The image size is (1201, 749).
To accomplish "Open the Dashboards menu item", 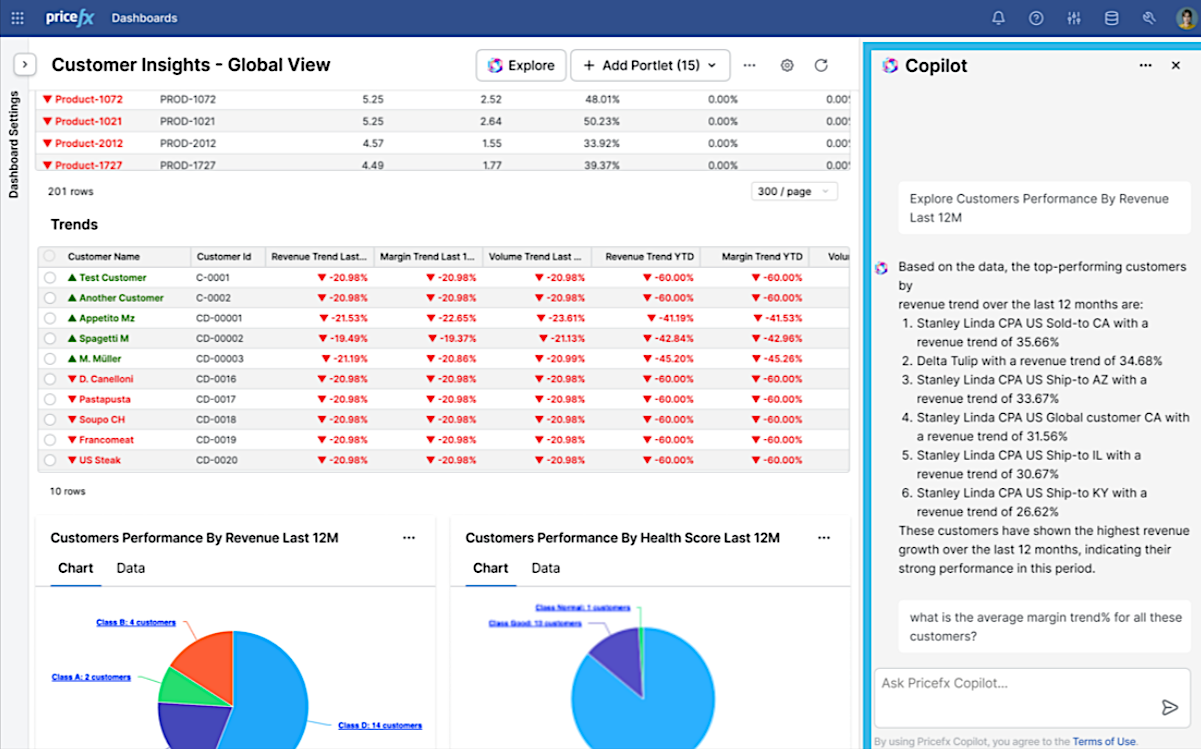I will tap(144, 18).
